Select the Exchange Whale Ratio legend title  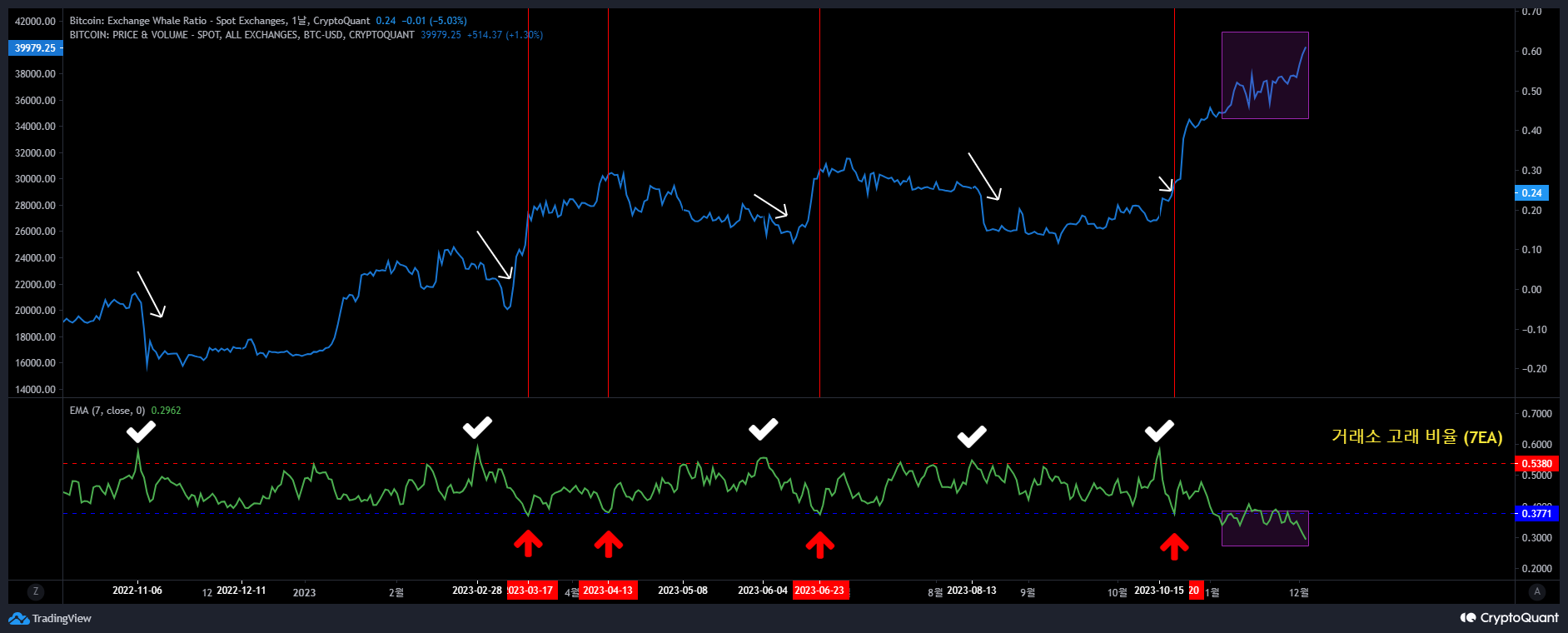[219, 21]
